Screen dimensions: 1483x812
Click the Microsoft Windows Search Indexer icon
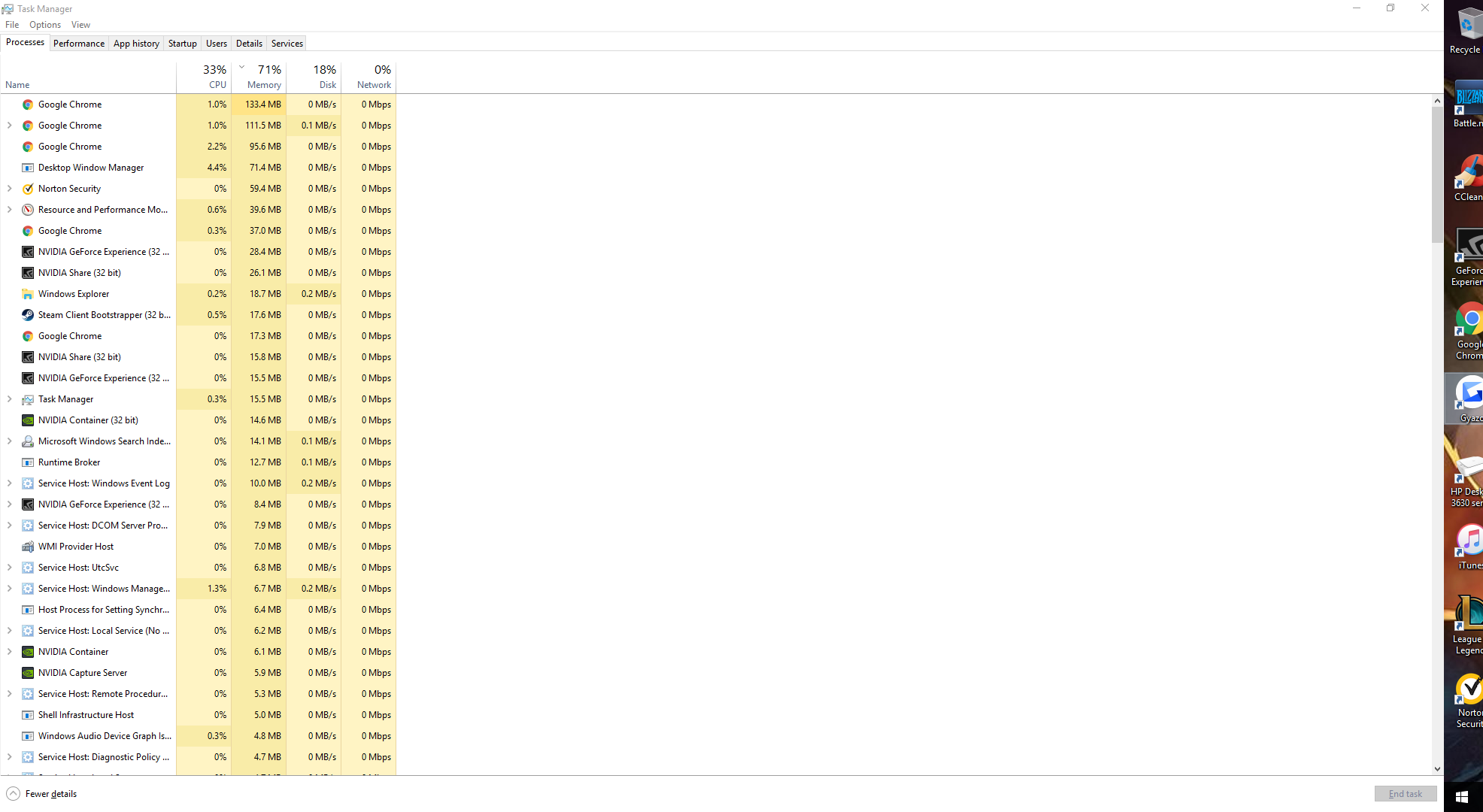pyautogui.click(x=28, y=441)
